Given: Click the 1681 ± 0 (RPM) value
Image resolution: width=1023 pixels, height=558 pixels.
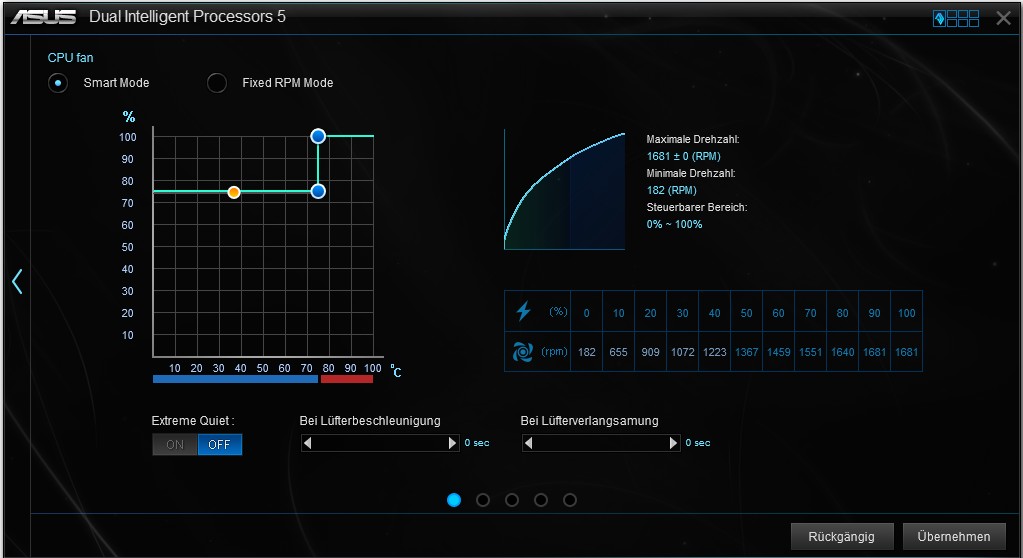Looking at the screenshot, I should pos(683,157).
